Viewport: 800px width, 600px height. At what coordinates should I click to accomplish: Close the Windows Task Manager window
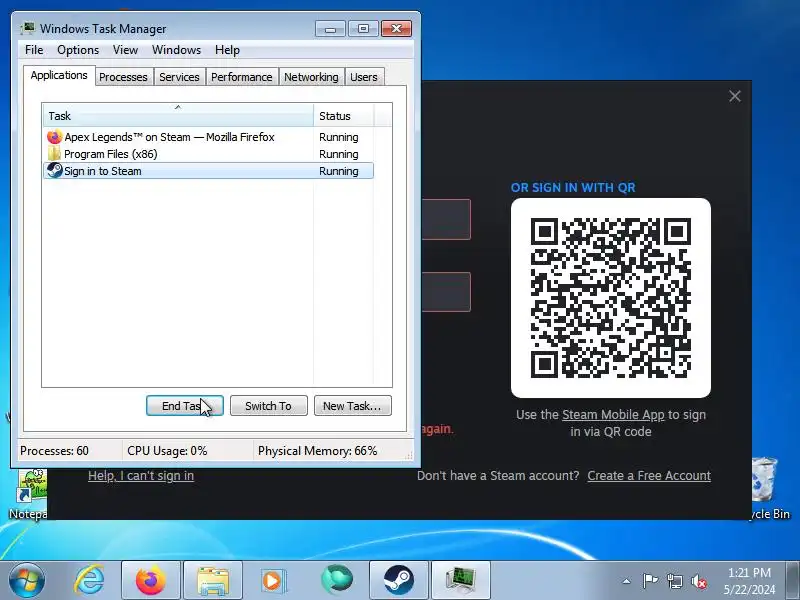[x=396, y=29]
